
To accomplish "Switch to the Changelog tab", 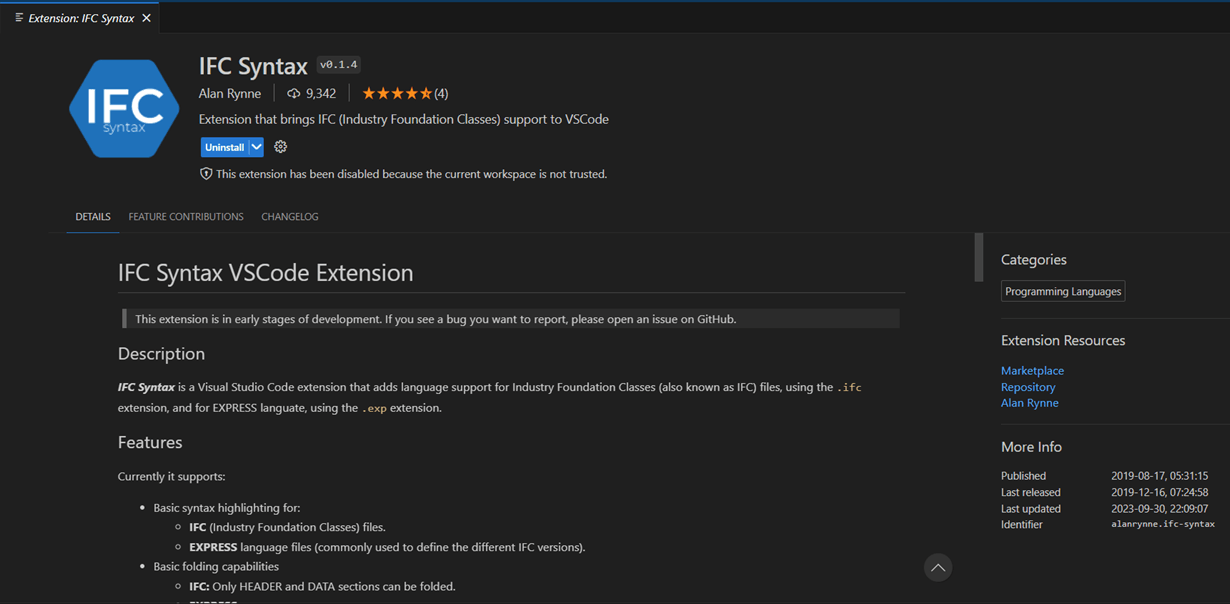I will pos(290,216).
